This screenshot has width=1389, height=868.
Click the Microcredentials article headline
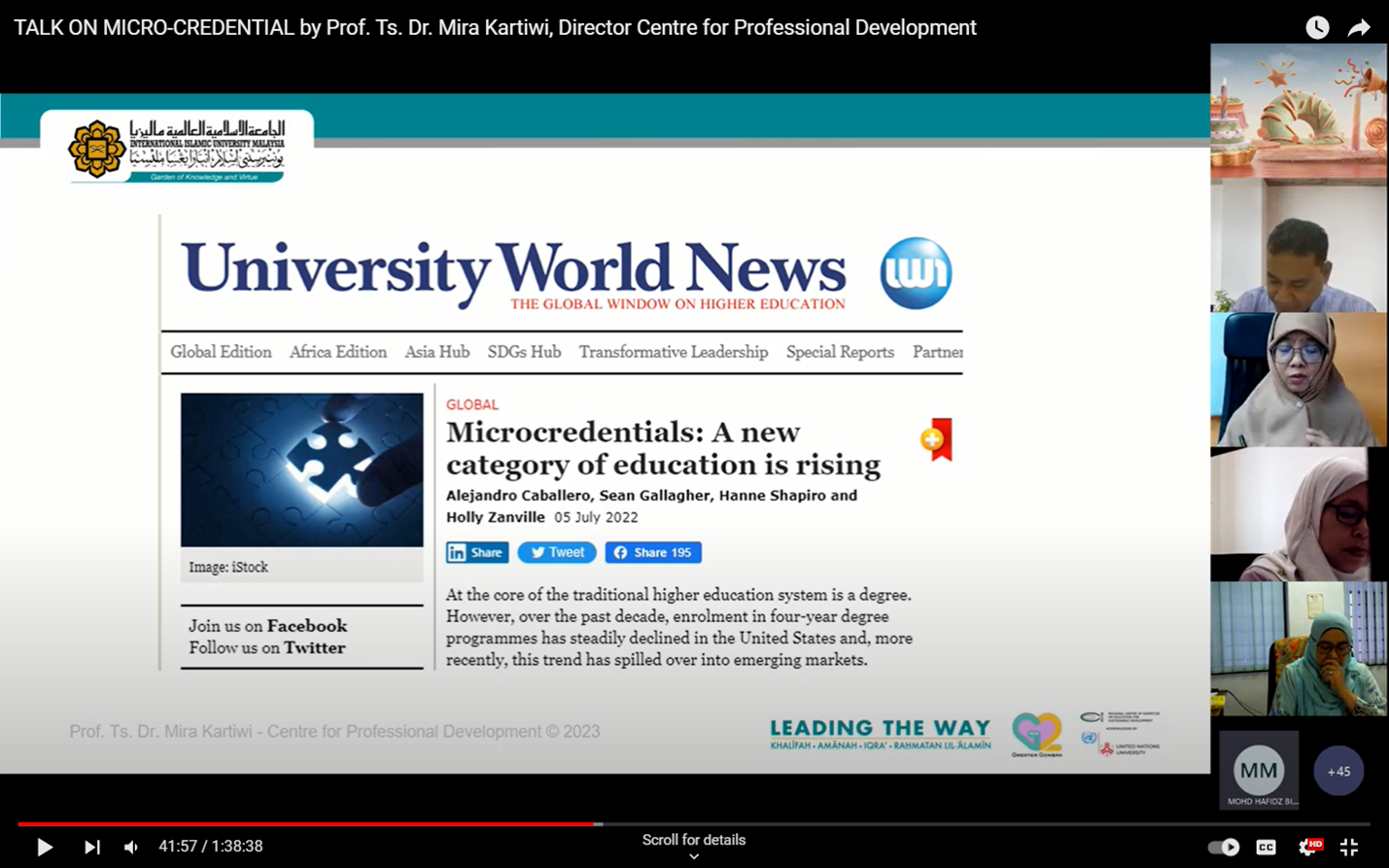(663, 448)
